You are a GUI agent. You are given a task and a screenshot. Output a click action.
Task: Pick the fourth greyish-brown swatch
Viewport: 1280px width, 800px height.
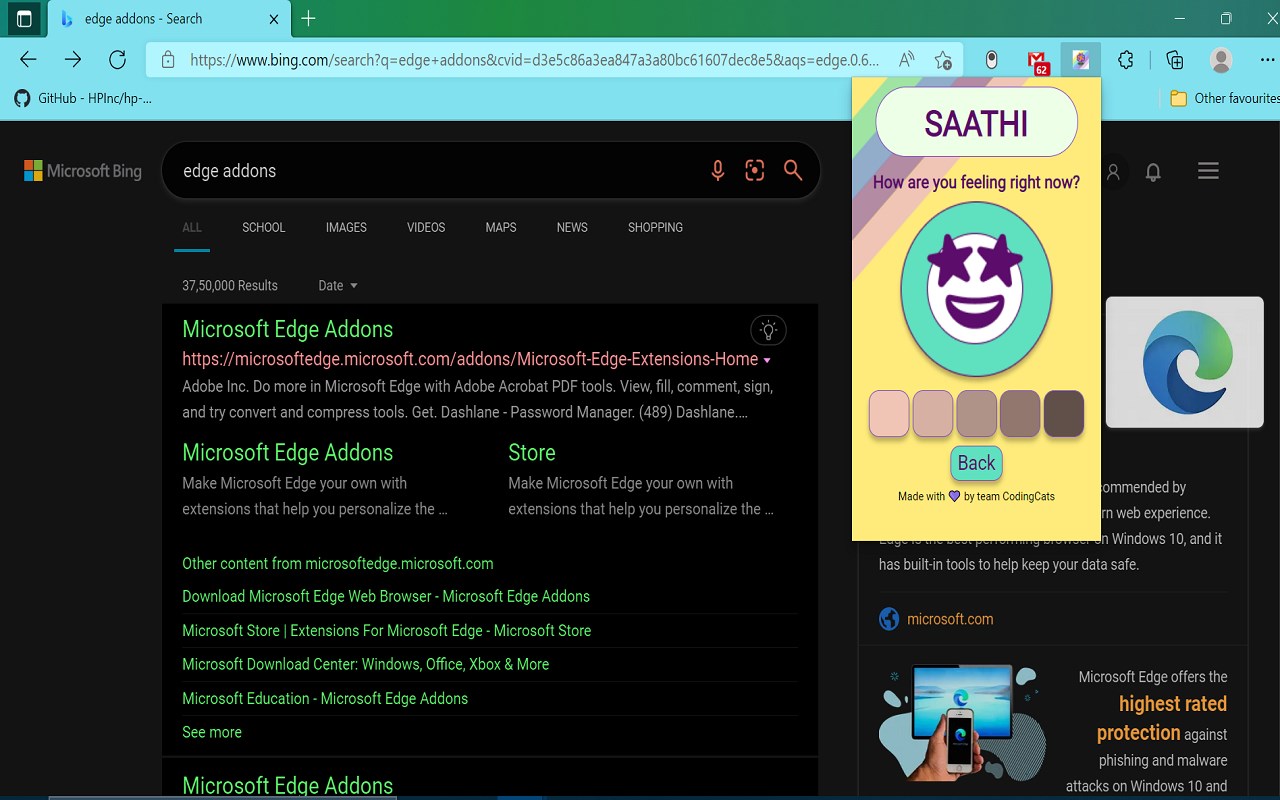coord(1020,414)
